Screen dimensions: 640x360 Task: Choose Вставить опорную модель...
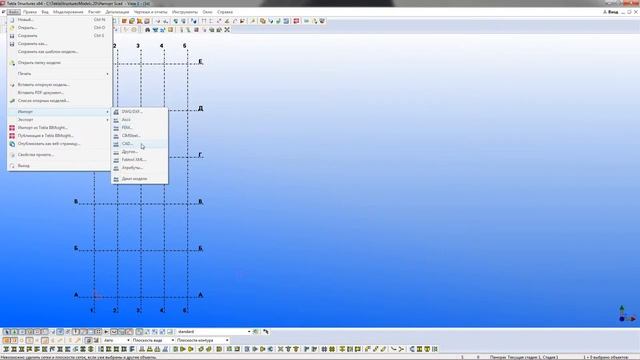point(60,84)
